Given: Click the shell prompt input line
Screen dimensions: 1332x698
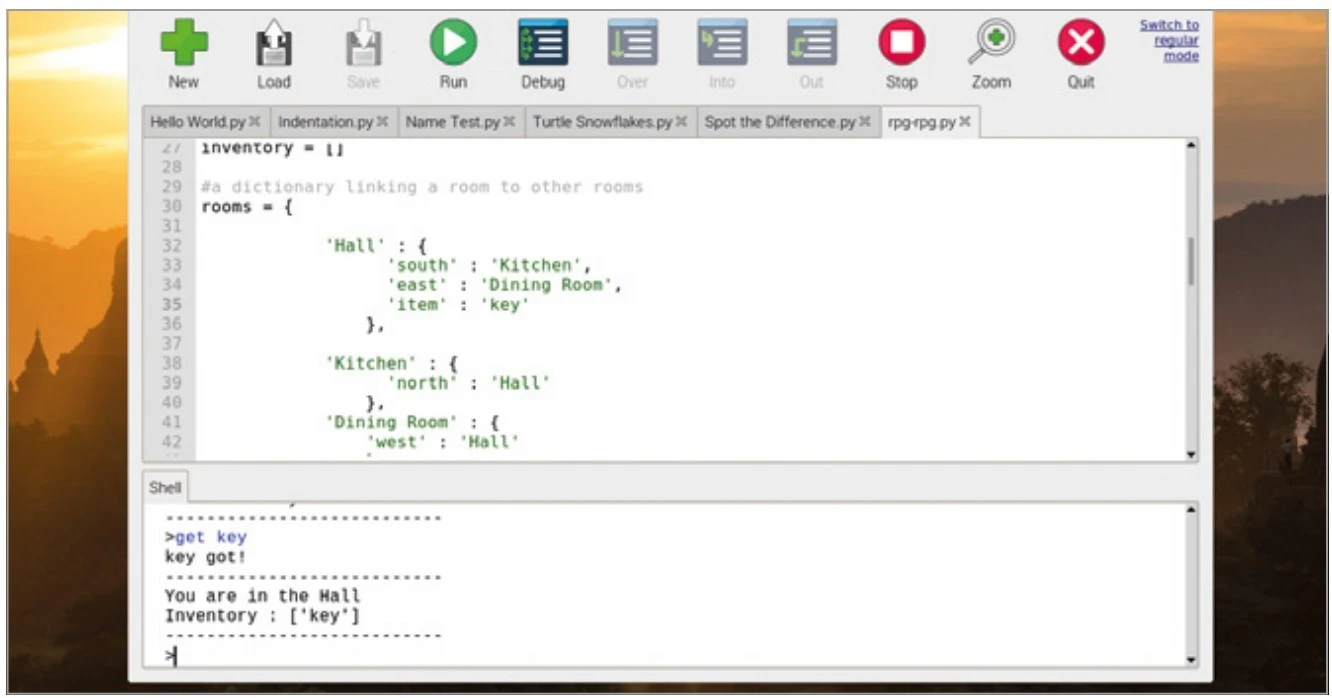Looking at the screenshot, I should [x=600, y=656].
